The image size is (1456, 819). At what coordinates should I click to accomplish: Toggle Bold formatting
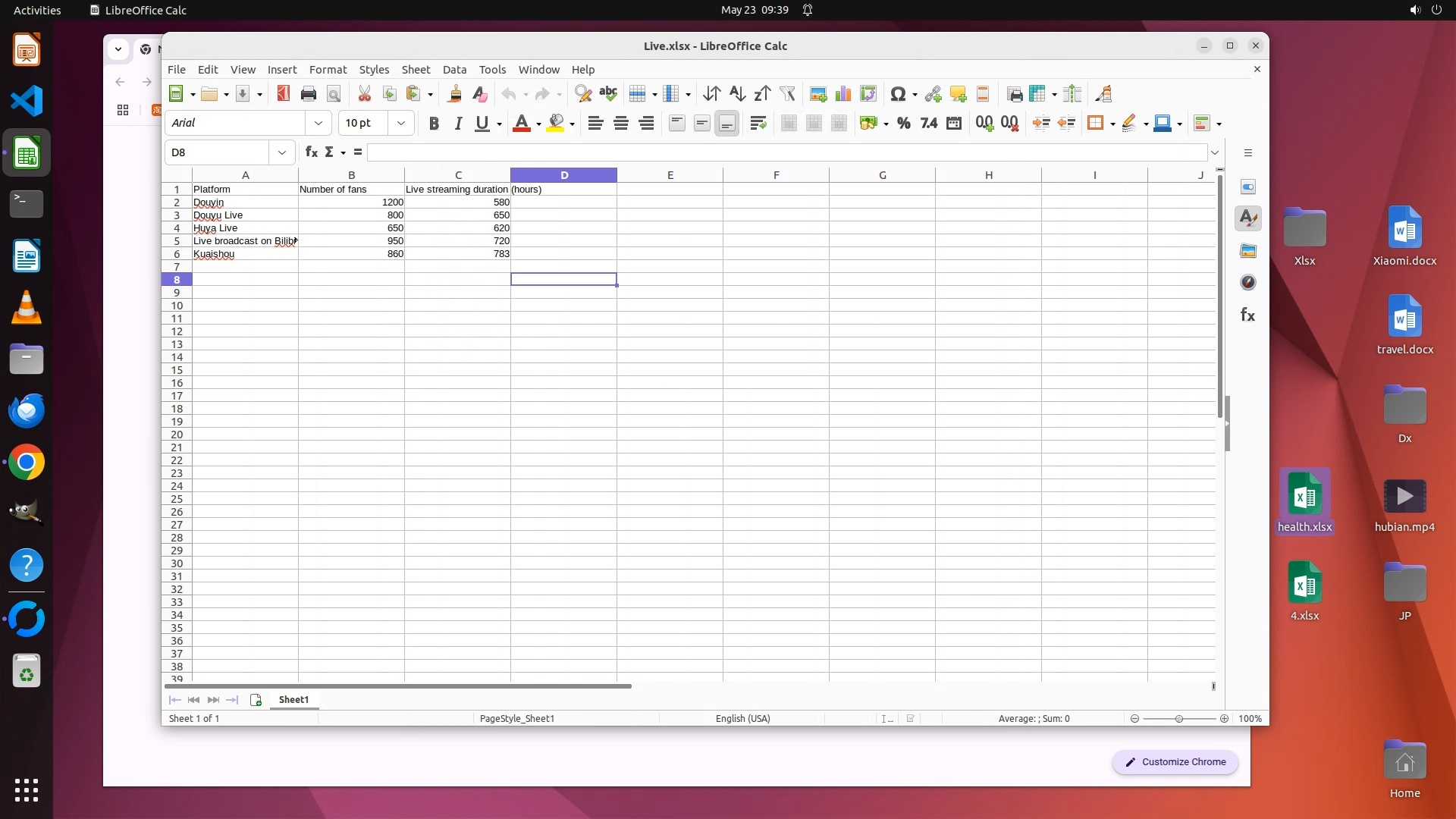click(433, 124)
